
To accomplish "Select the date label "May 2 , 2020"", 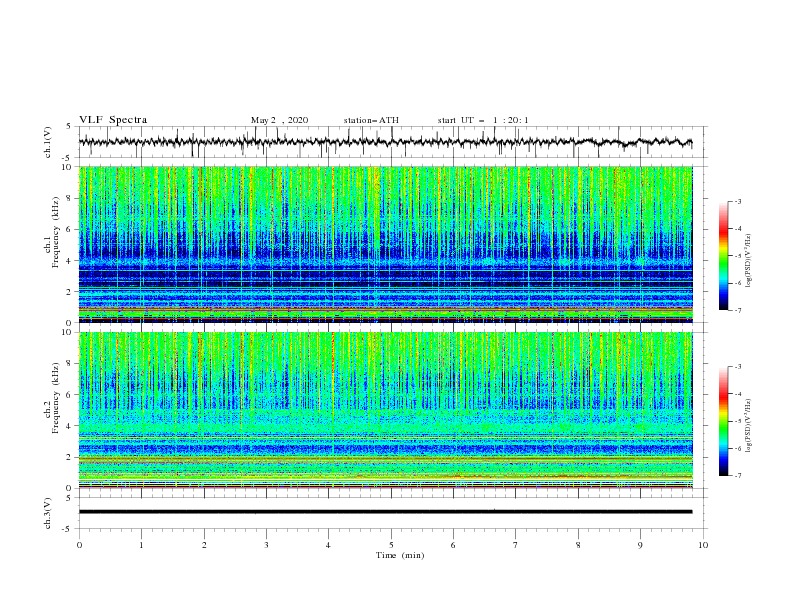I will (279, 120).
